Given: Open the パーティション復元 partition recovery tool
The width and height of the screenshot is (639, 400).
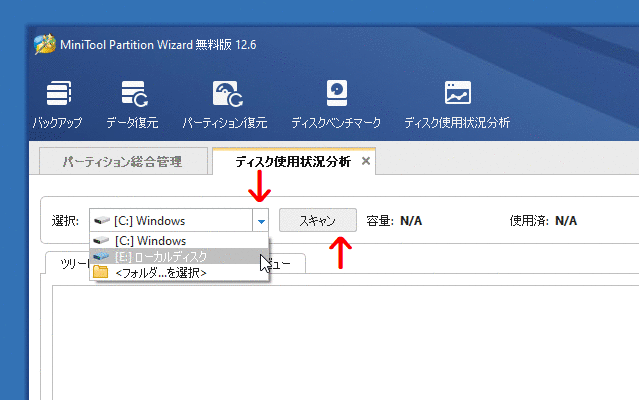Looking at the screenshot, I should [224, 106].
